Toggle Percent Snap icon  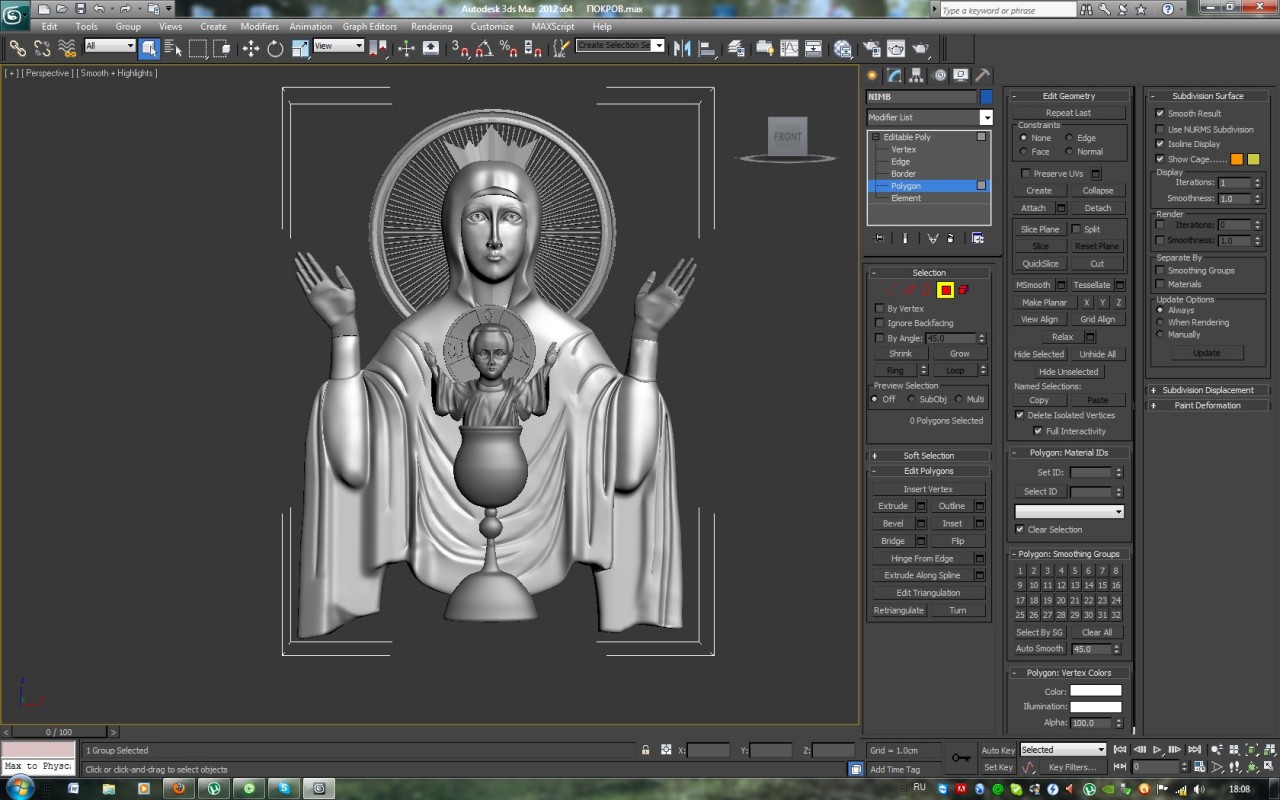(508, 48)
